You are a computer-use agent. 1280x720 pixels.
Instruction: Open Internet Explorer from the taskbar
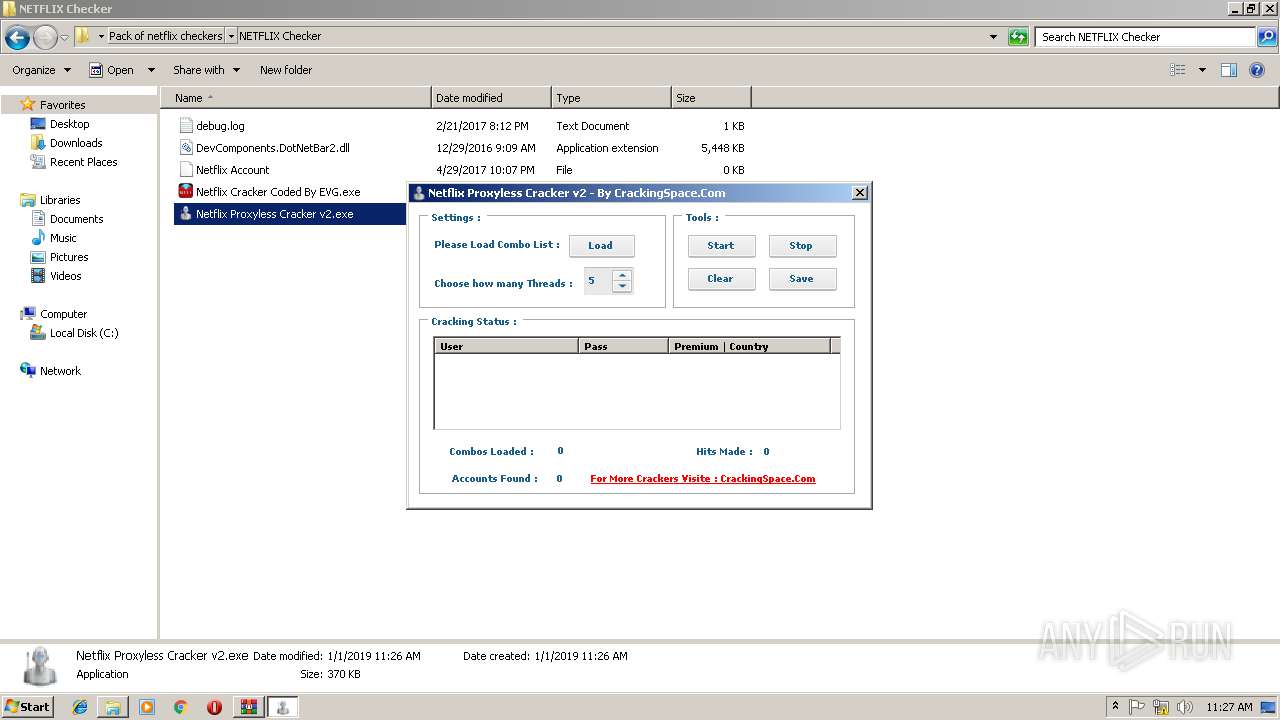point(80,707)
